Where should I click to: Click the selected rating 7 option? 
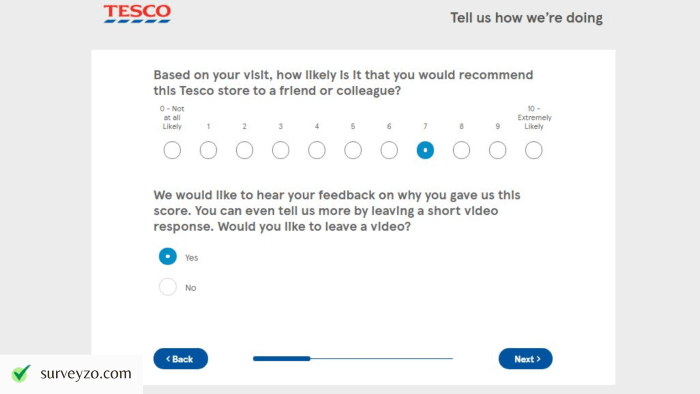coord(425,150)
